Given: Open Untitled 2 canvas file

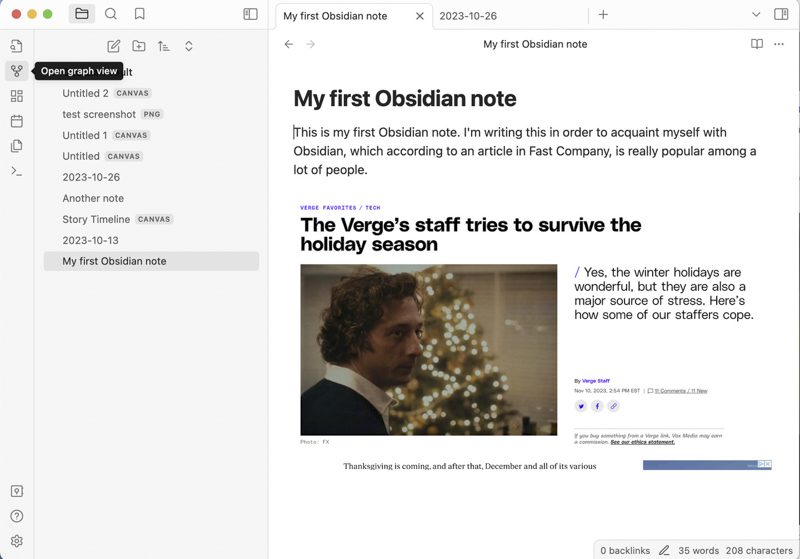Looking at the screenshot, I should 151,93.
